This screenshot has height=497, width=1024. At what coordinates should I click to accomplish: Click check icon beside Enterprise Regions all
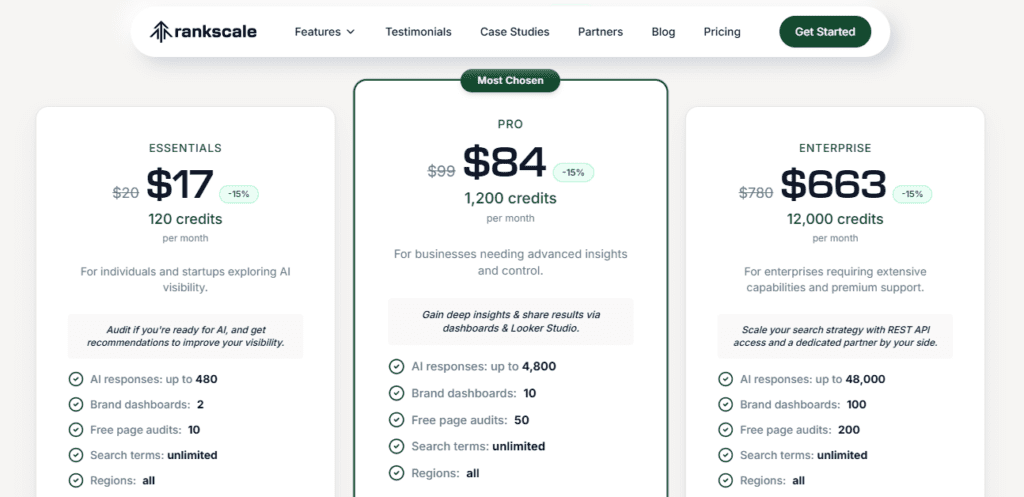coord(726,480)
